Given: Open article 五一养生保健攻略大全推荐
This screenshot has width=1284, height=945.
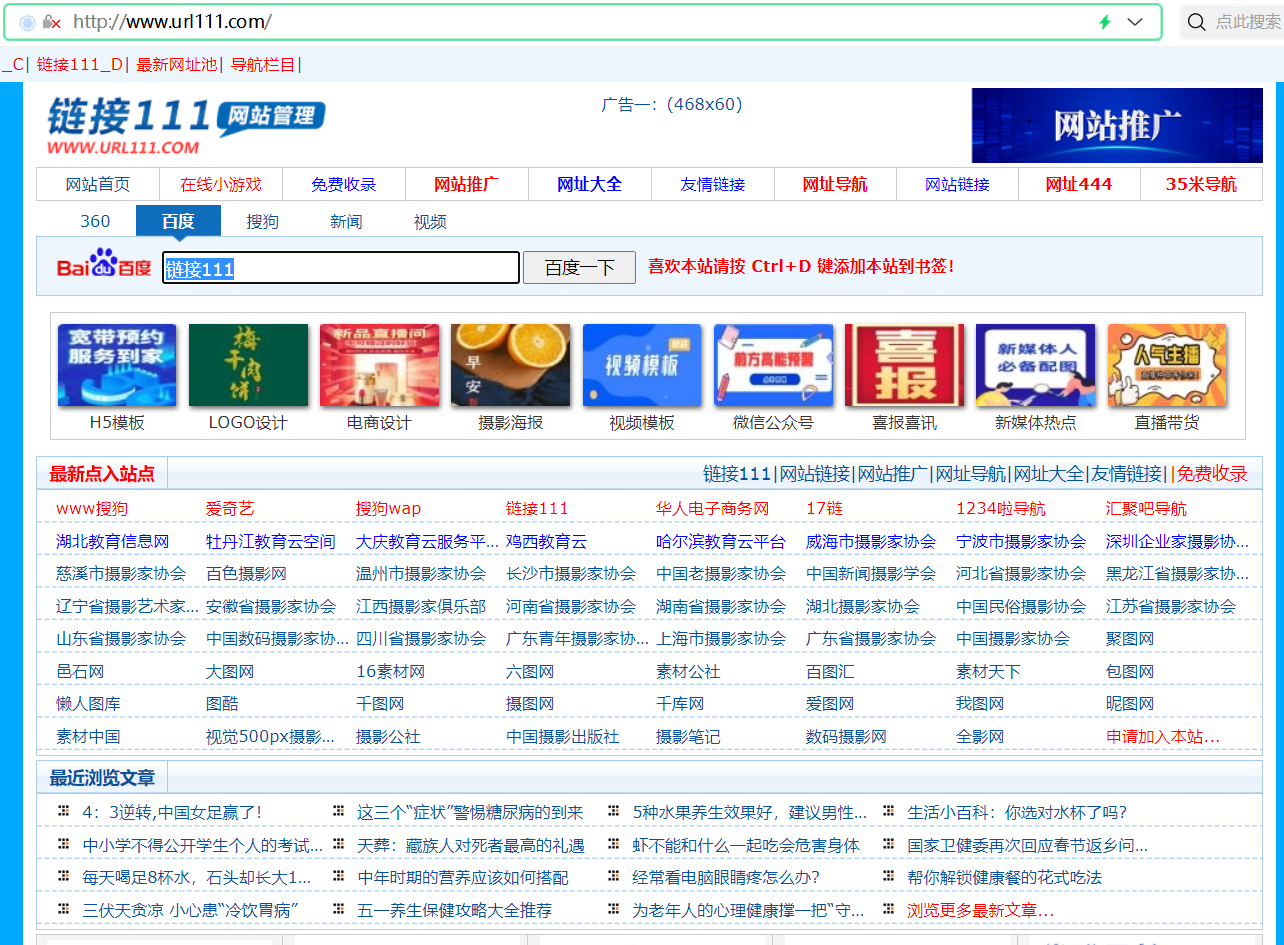Looking at the screenshot, I should (454, 910).
